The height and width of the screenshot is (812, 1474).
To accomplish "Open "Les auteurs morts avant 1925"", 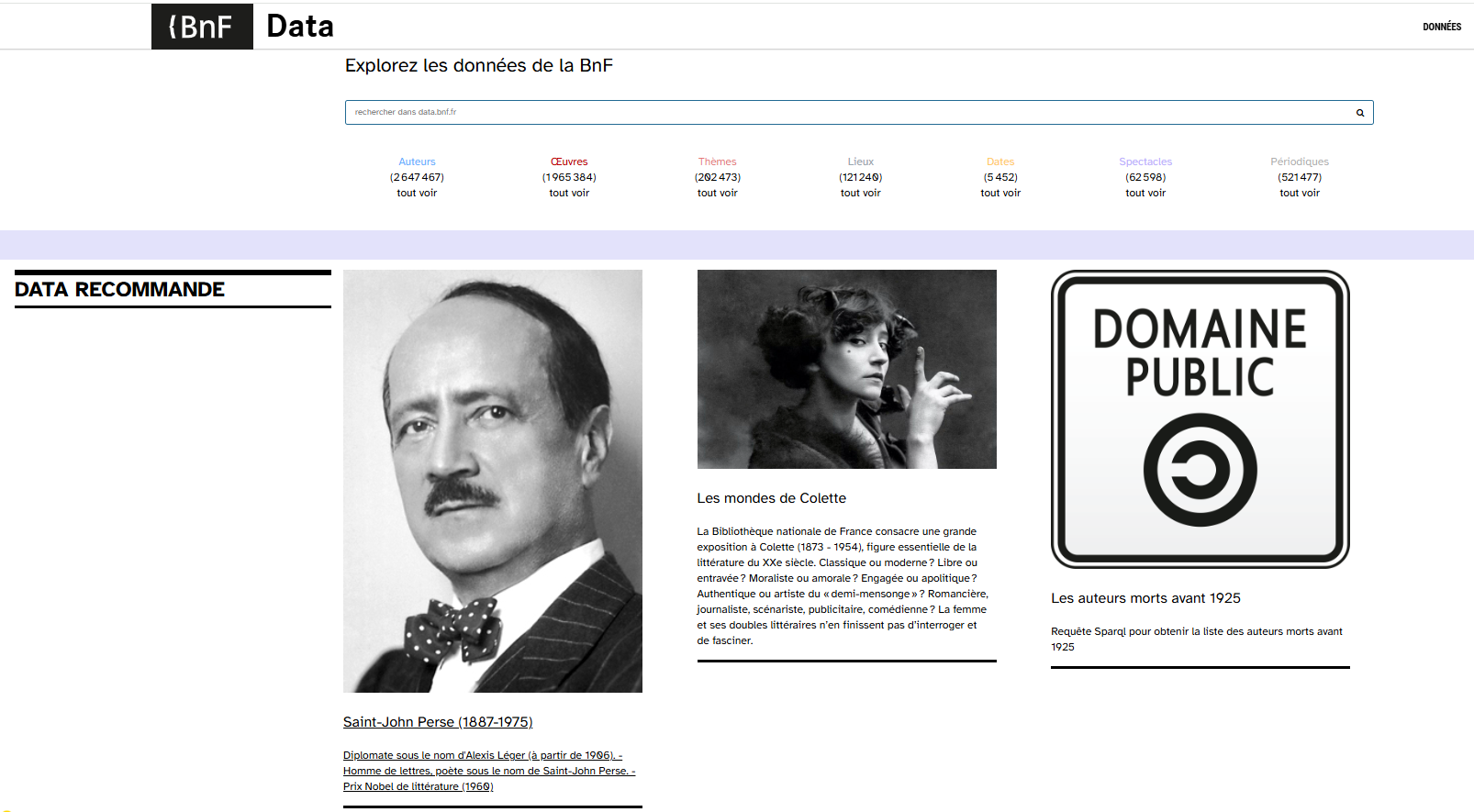I will click(1145, 598).
